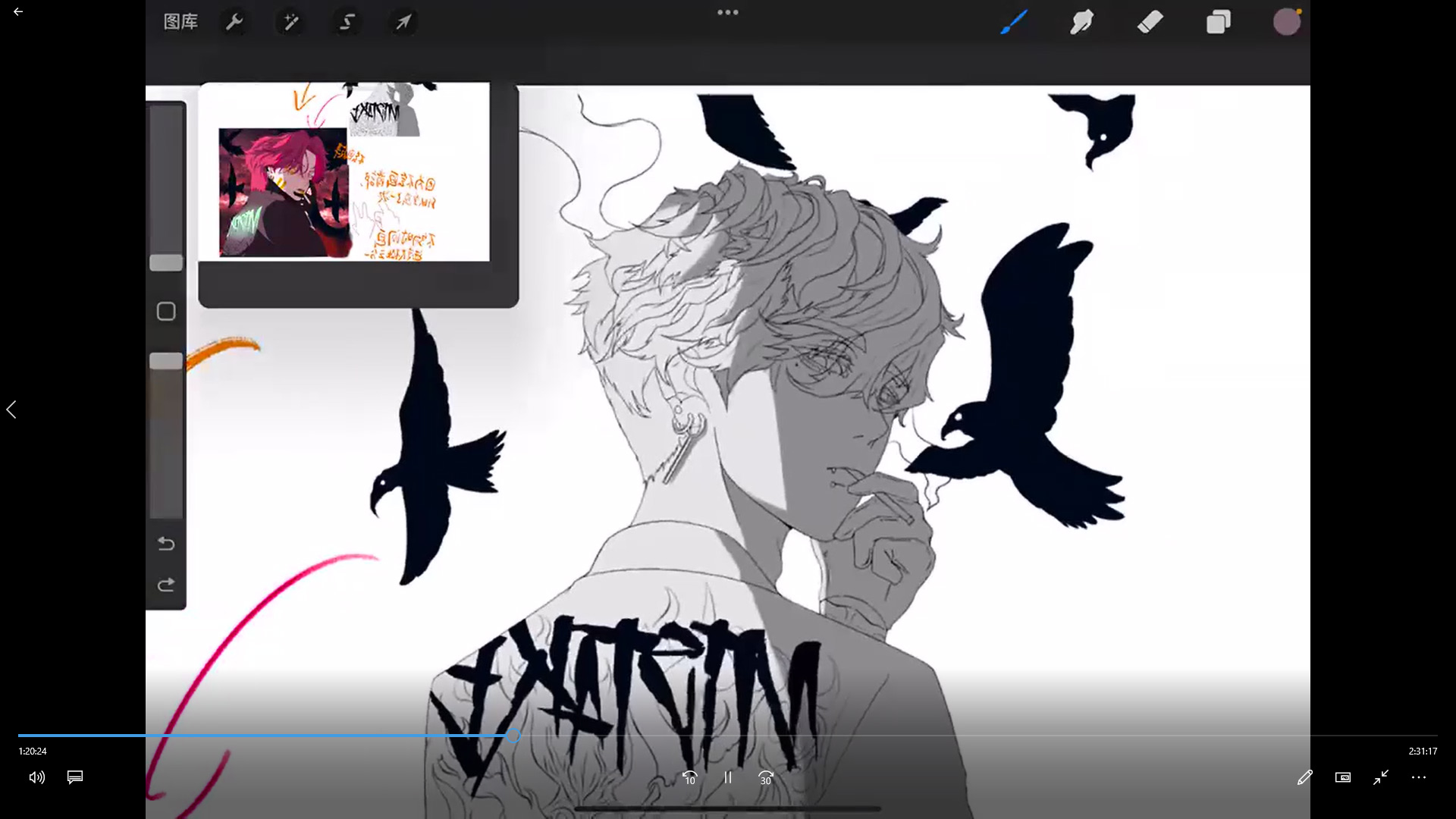Open Adjustments magic wand menu
The image size is (1456, 819).
click(x=291, y=22)
